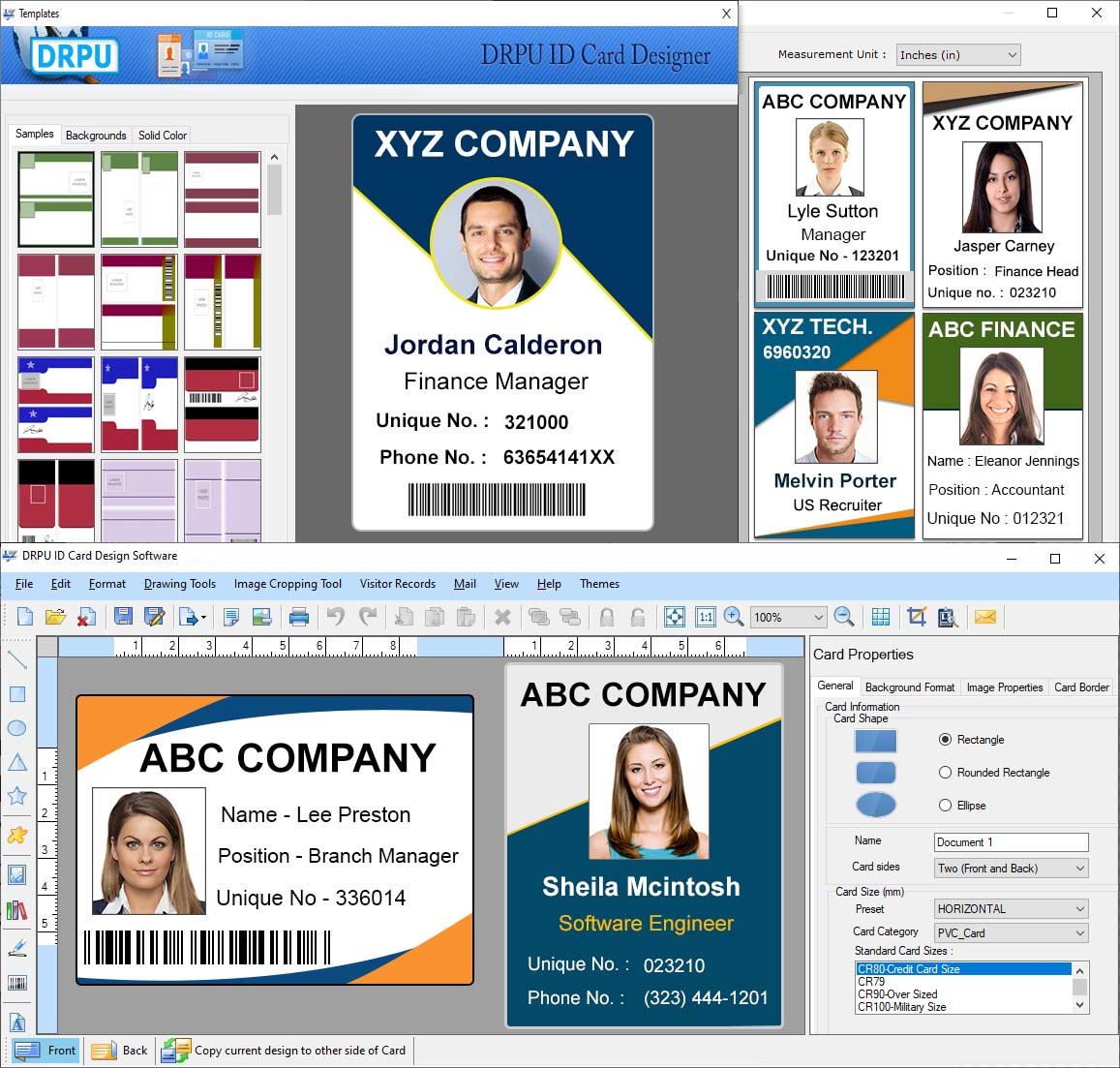Open the Drawing Tools menu
The height and width of the screenshot is (1068, 1120).
coord(179,584)
